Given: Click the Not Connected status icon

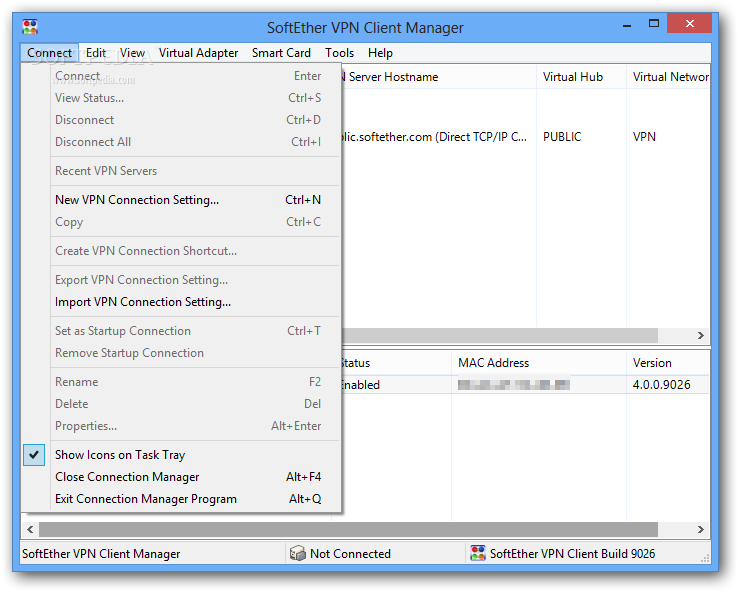Looking at the screenshot, I should pyautogui.click(x=298, y=553).
